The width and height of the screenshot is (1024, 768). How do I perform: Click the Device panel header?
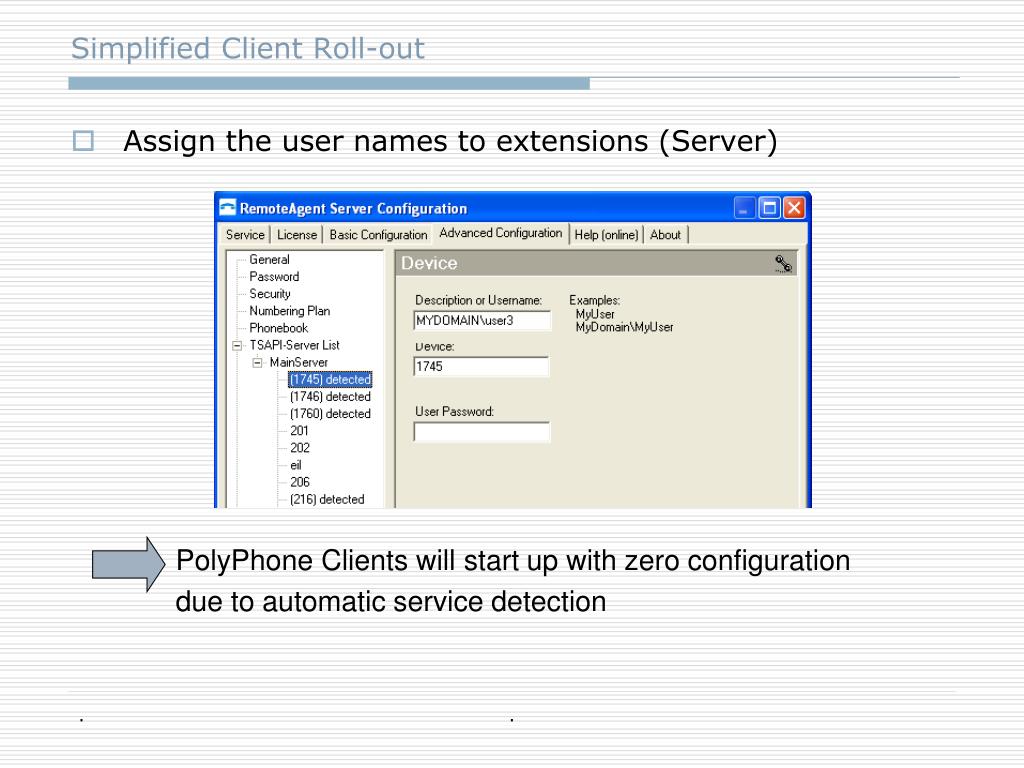coord(596,263)
